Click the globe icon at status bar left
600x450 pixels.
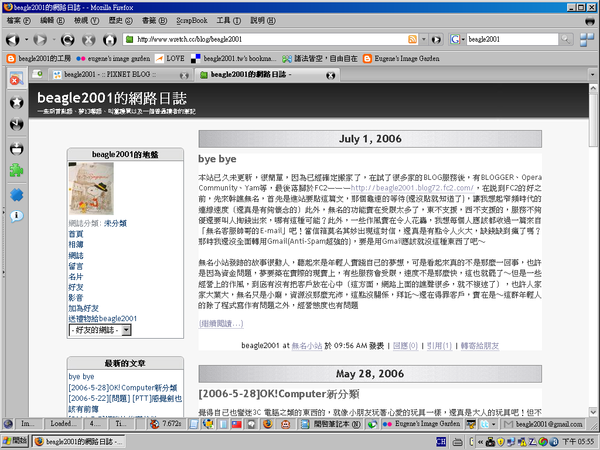(x=8, y=424)
